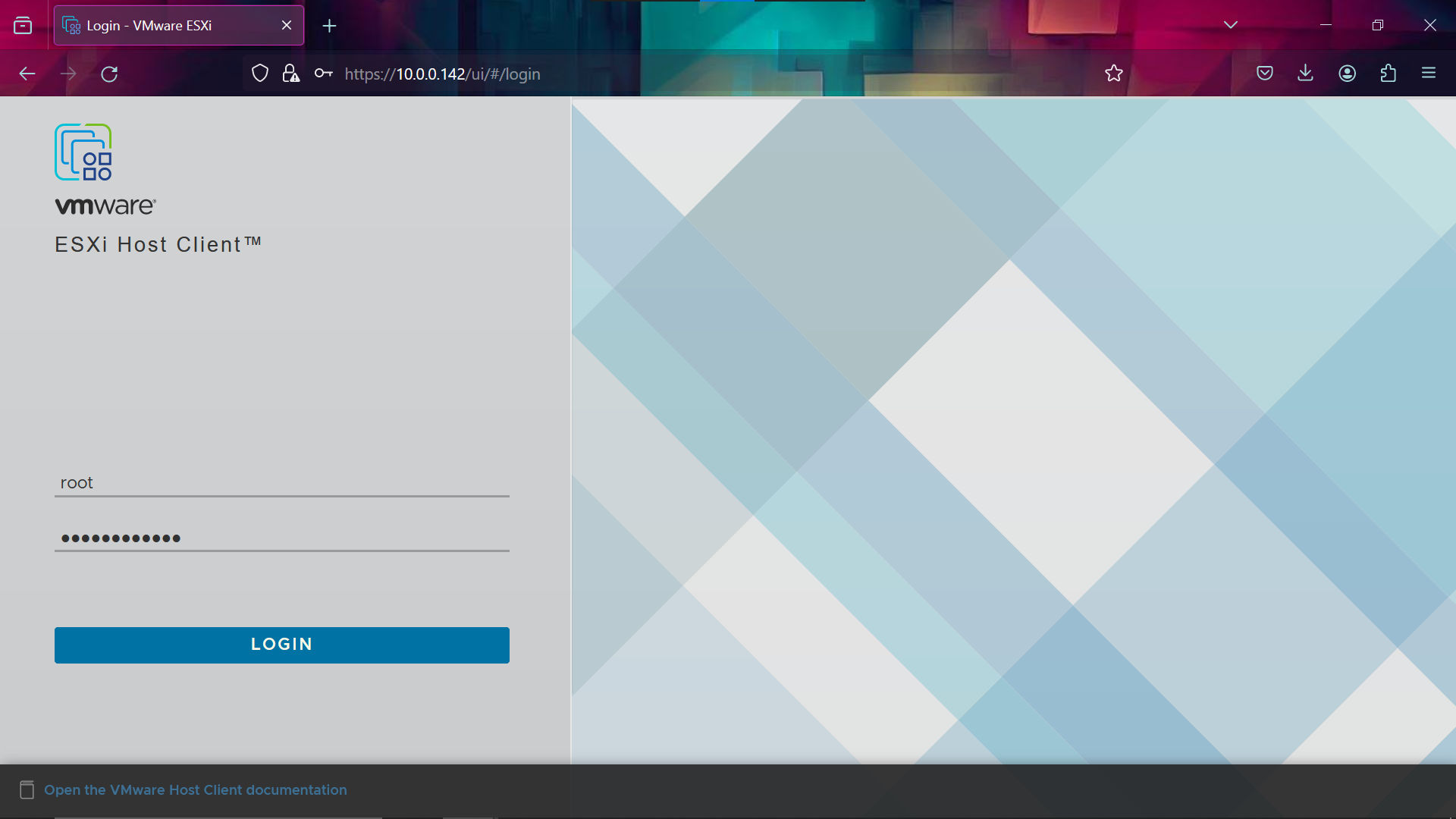
Task: Close the browser window
Action: pos(1429,25)
